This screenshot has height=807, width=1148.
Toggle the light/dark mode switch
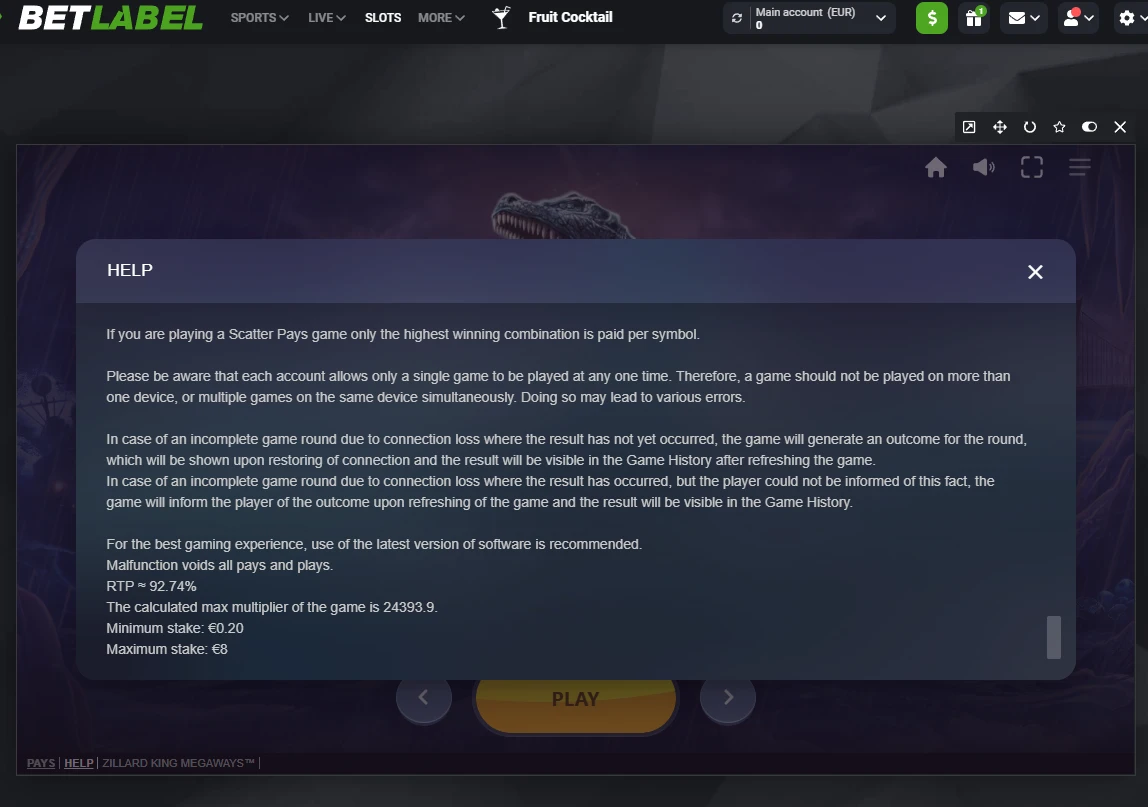pyautogui.click(x=1089, y=127)
